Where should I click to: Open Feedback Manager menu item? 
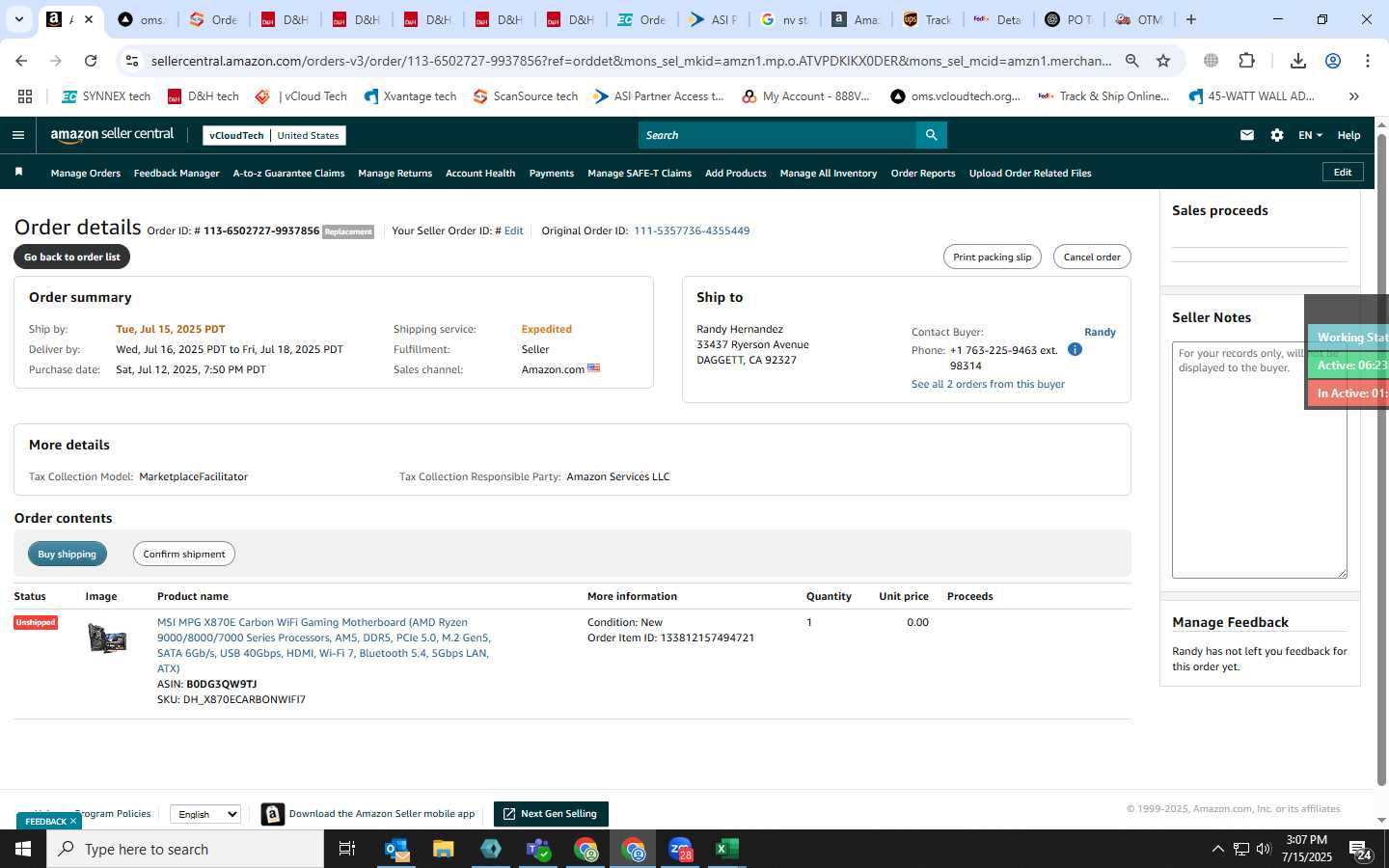(x=177, y=174)
